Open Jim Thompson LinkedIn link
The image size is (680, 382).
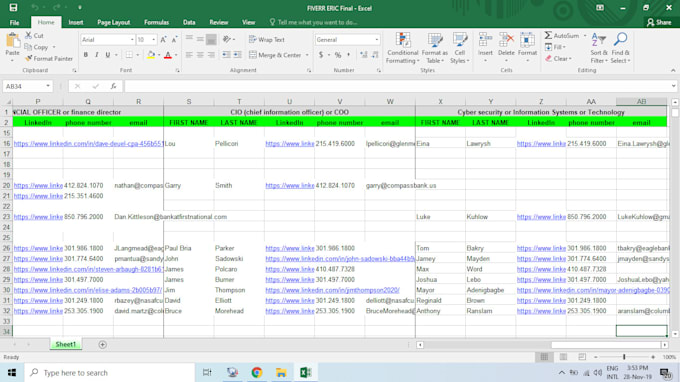(x=332, y=290)
